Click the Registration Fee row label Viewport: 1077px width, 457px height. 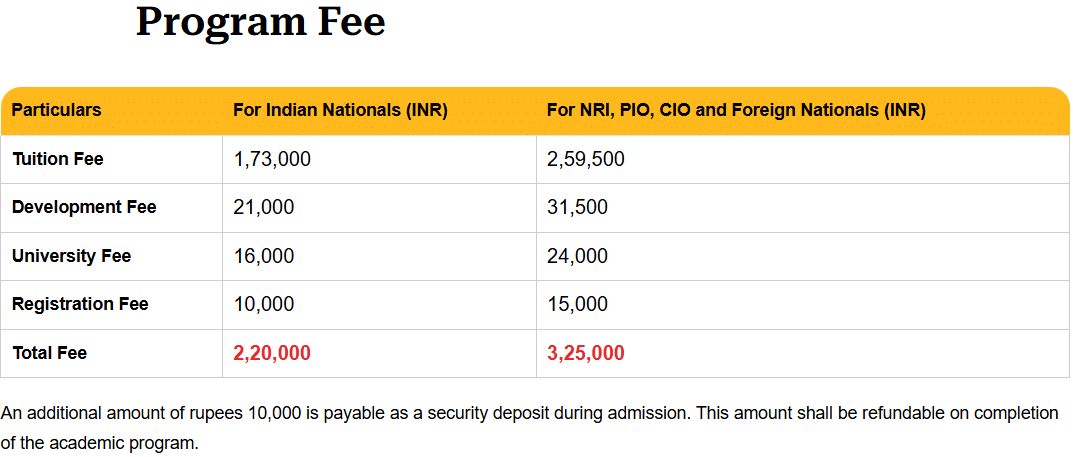tap(80, 304)
